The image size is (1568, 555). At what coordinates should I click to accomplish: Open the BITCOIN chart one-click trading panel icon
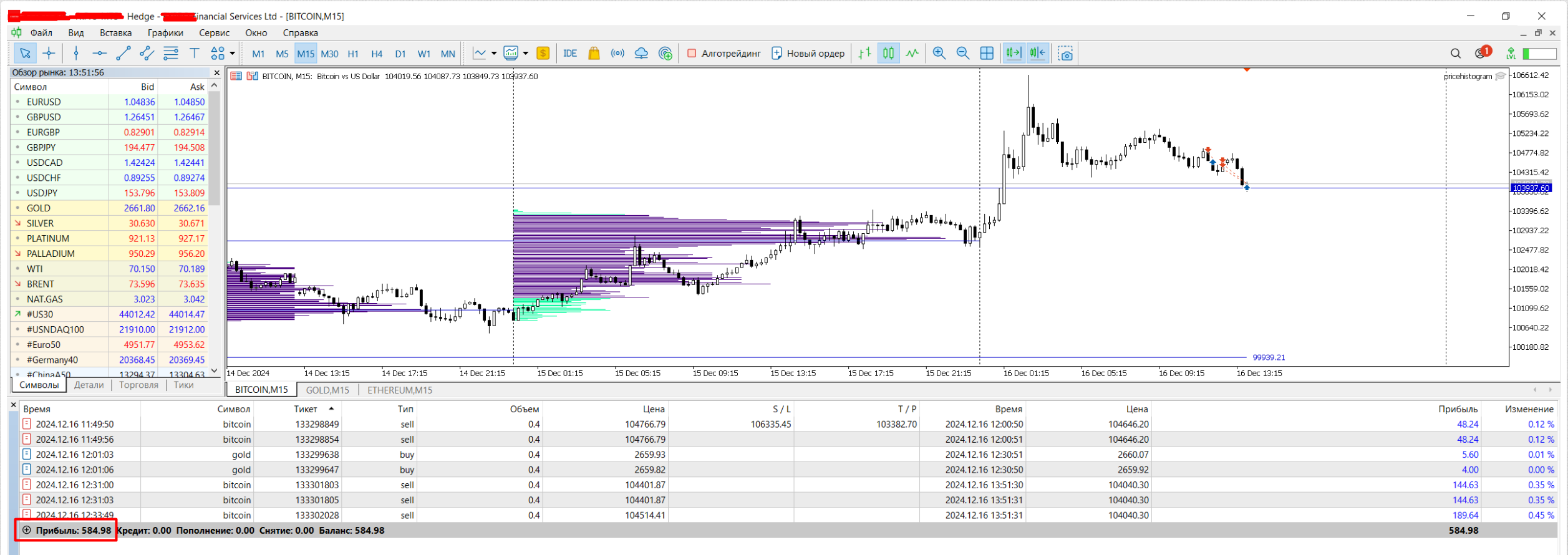click(253, 76)
